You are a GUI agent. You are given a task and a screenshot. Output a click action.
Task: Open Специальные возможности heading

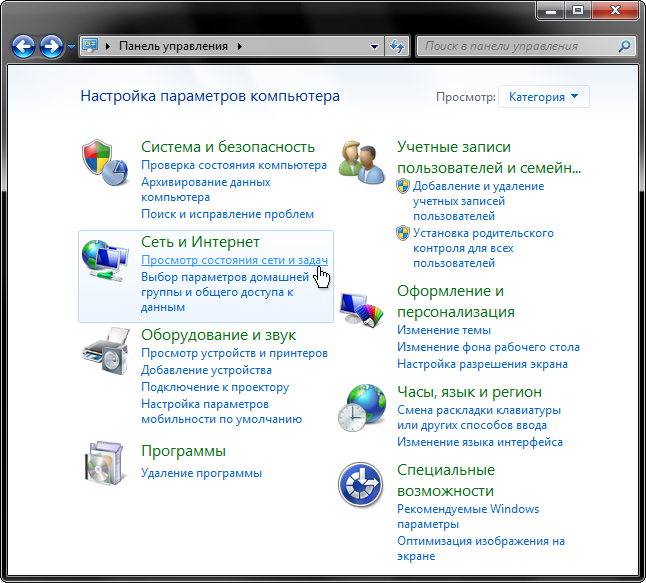(446, 480)
